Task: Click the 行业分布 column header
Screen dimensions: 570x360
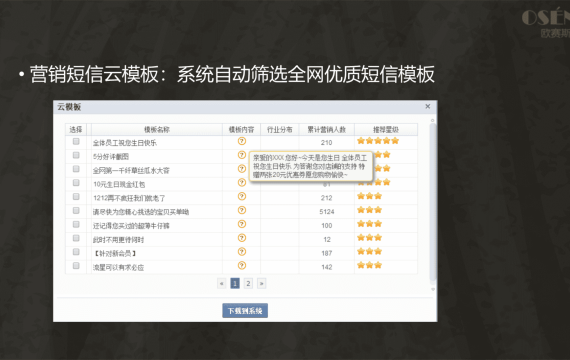Action: click(280, 129)
